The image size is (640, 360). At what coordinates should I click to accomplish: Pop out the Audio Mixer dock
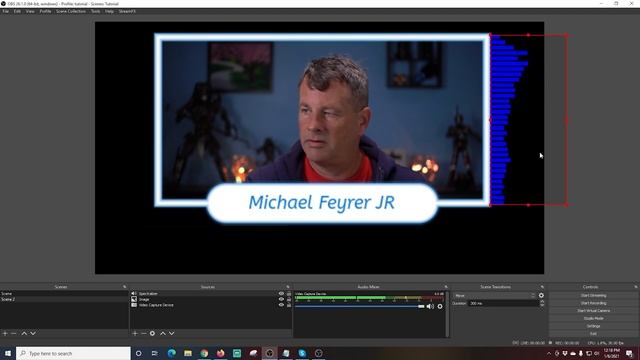pos(446,287)
